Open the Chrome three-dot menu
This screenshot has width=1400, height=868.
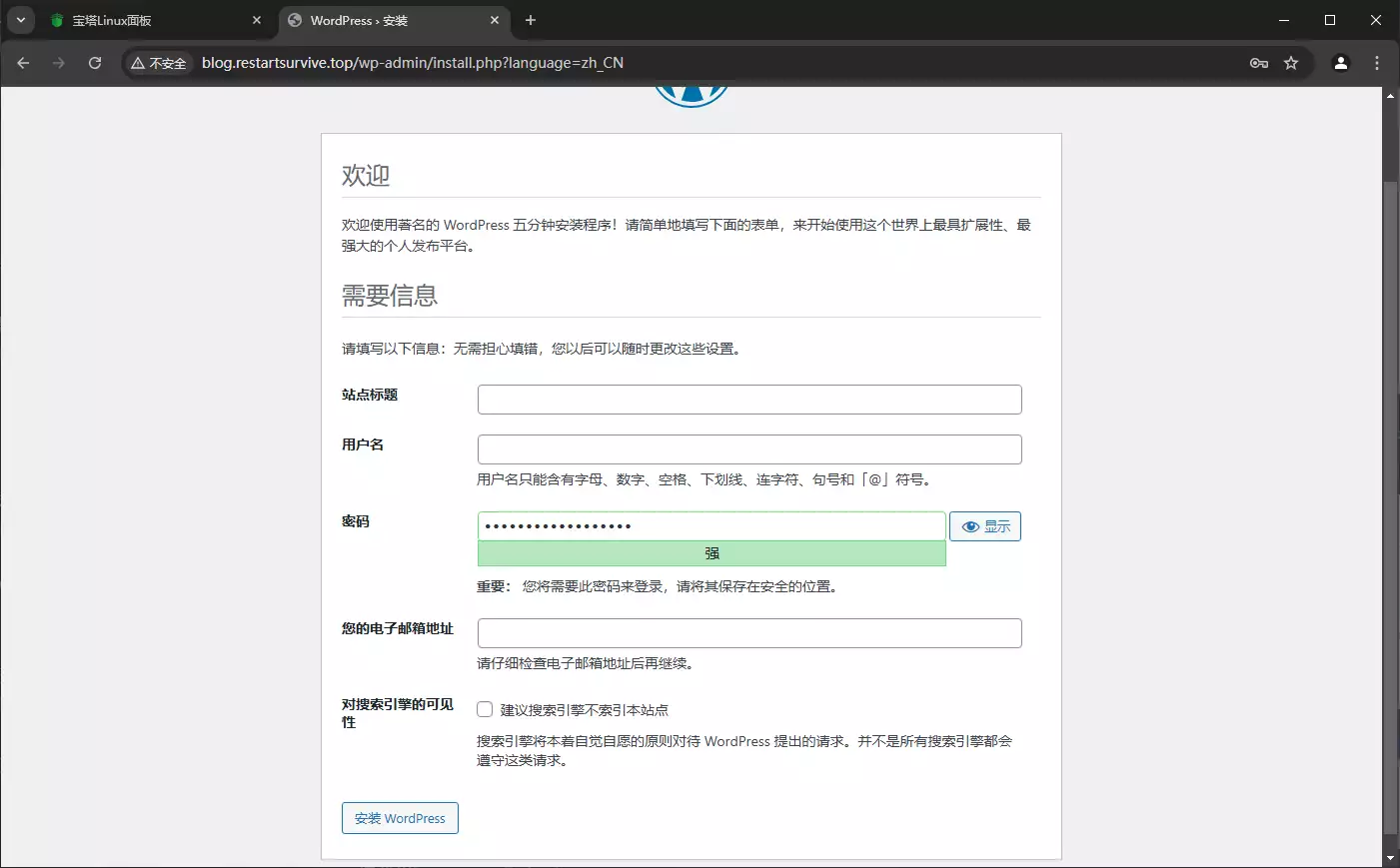click(x=1377, y=63)
